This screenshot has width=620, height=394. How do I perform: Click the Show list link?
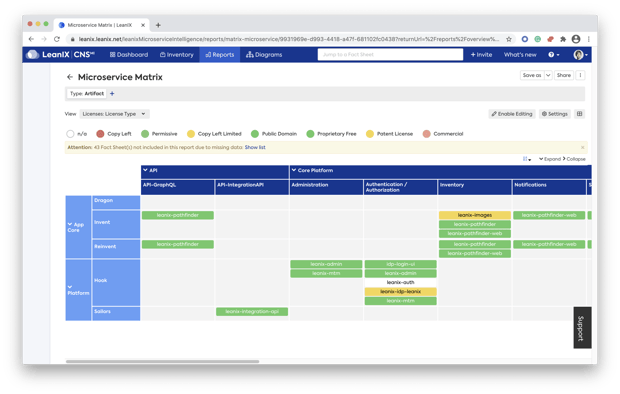click(255, 147)
